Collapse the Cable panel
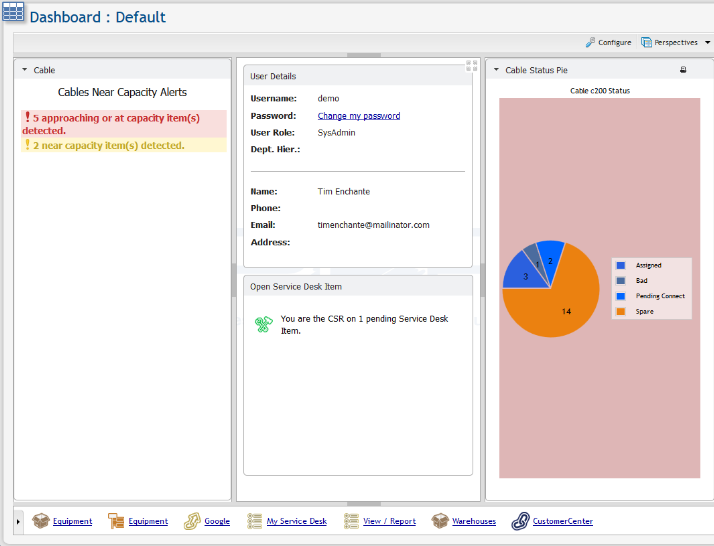This screenshot has width=714, height=546. tap(24, 70)
